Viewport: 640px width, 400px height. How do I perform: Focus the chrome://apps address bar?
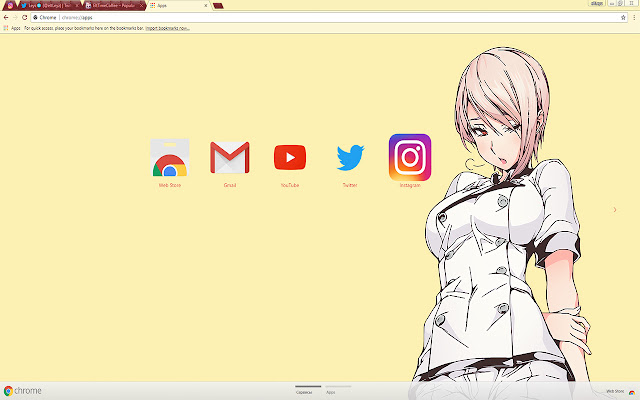point(329,18)
